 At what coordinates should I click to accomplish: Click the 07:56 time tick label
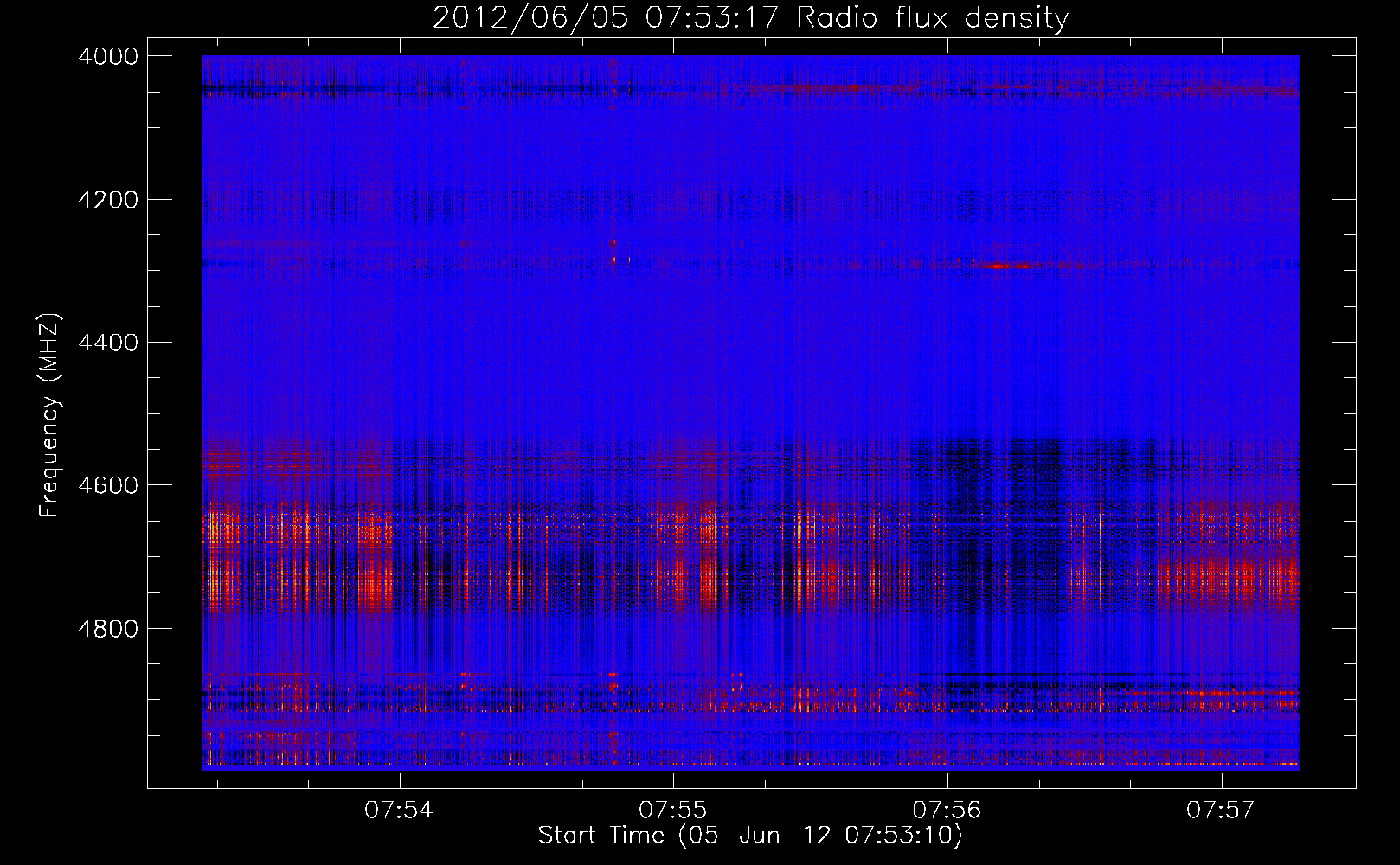click(947, 810)
